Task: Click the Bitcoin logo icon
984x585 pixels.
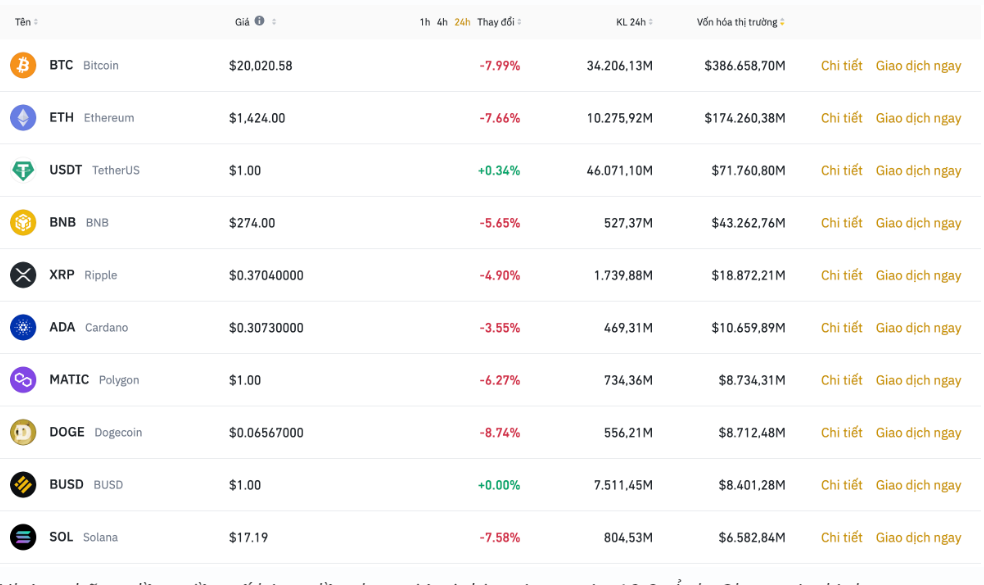Action: [23, 65]
